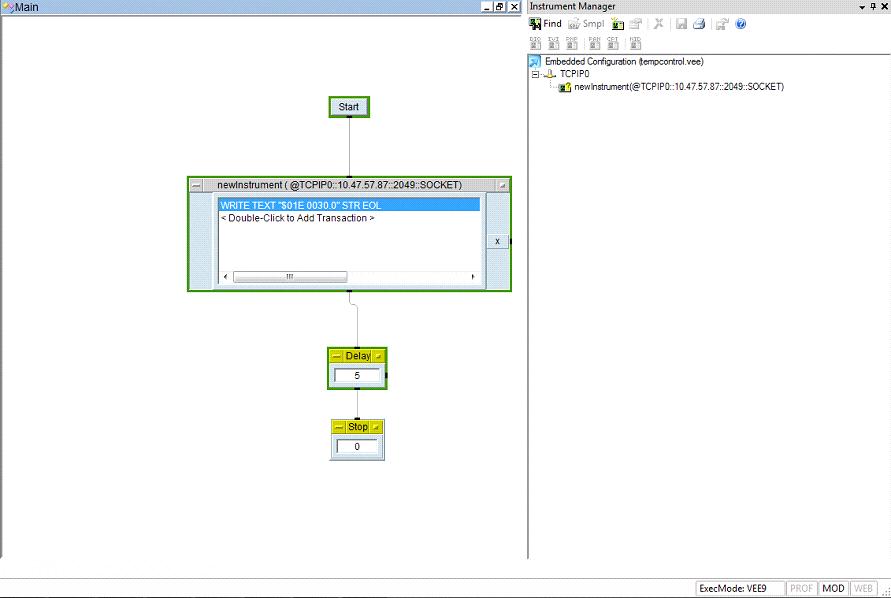Viewport: 891px width, 598px height.
Task: Minimize the newInstrument object to icon
Action: (x=196, y=185)
